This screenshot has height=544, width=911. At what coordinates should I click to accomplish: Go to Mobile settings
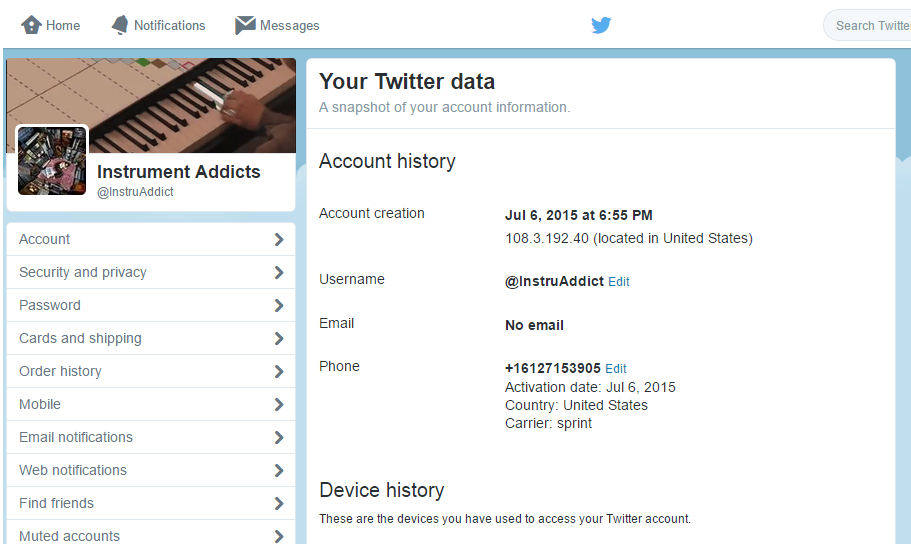pos(151,404)
